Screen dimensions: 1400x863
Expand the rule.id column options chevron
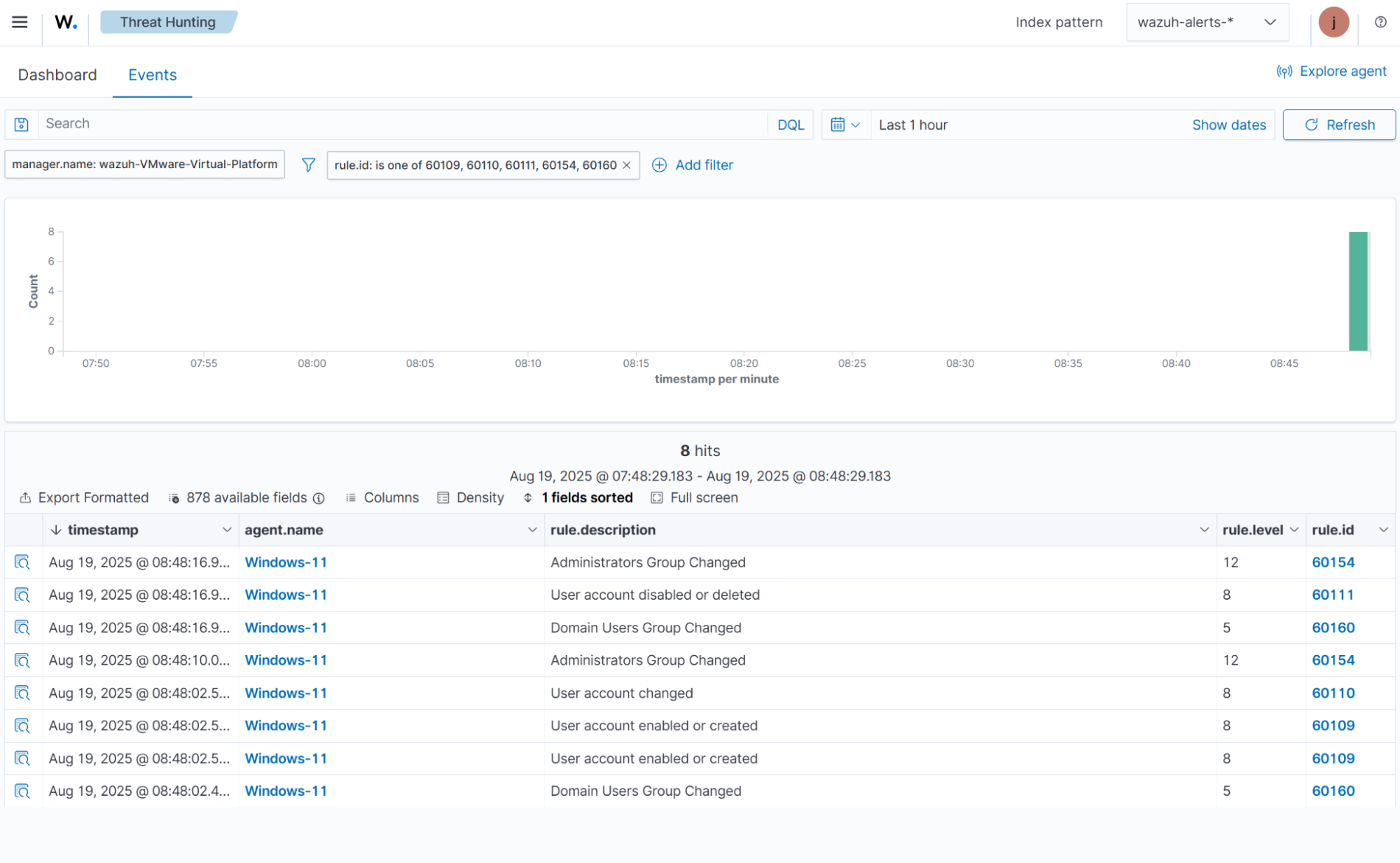(1383, 530)
